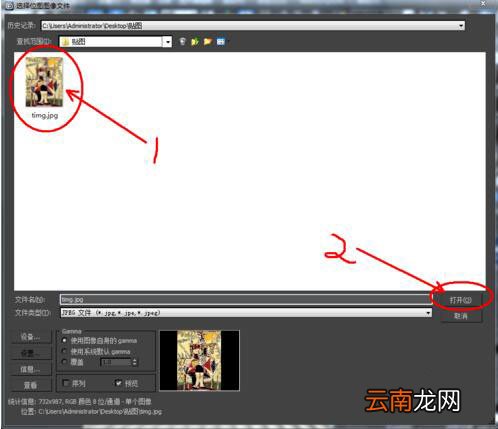Select the timg.jpg image thumbnail
498x429 pixels.
tap(44, 82)
